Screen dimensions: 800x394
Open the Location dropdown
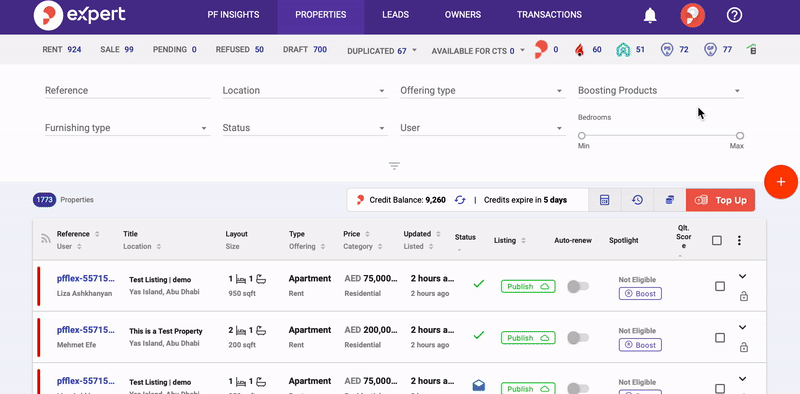point(305,90)
